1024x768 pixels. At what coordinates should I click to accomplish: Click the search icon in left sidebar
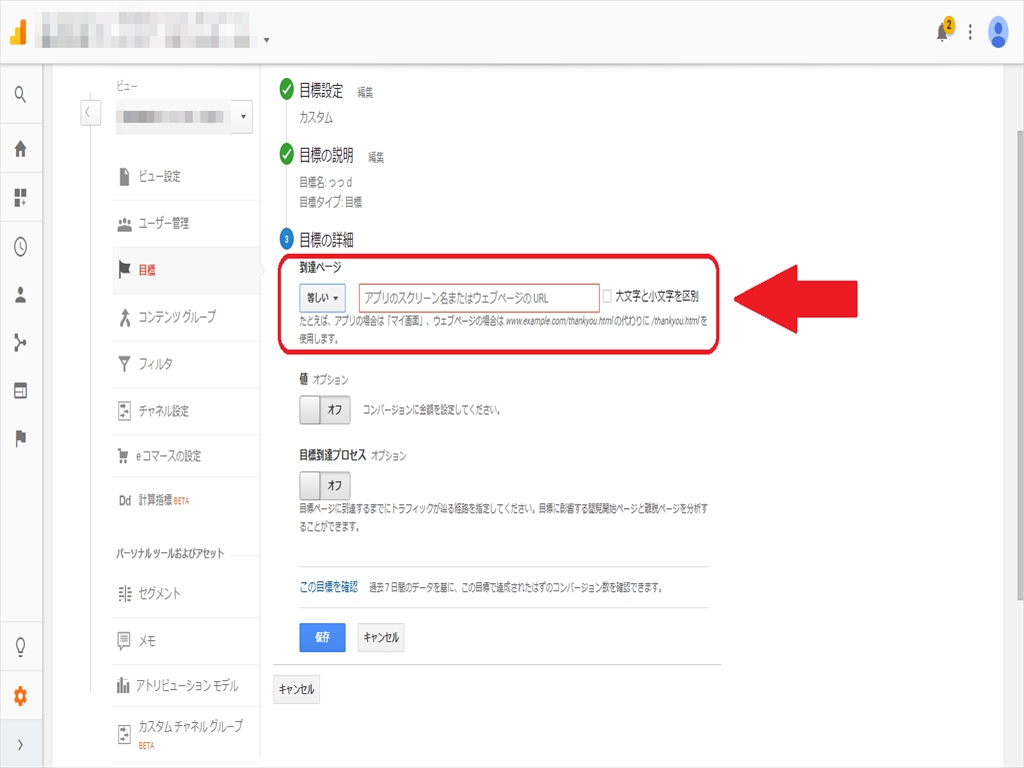pyautogui.click(x=20, y=95)
